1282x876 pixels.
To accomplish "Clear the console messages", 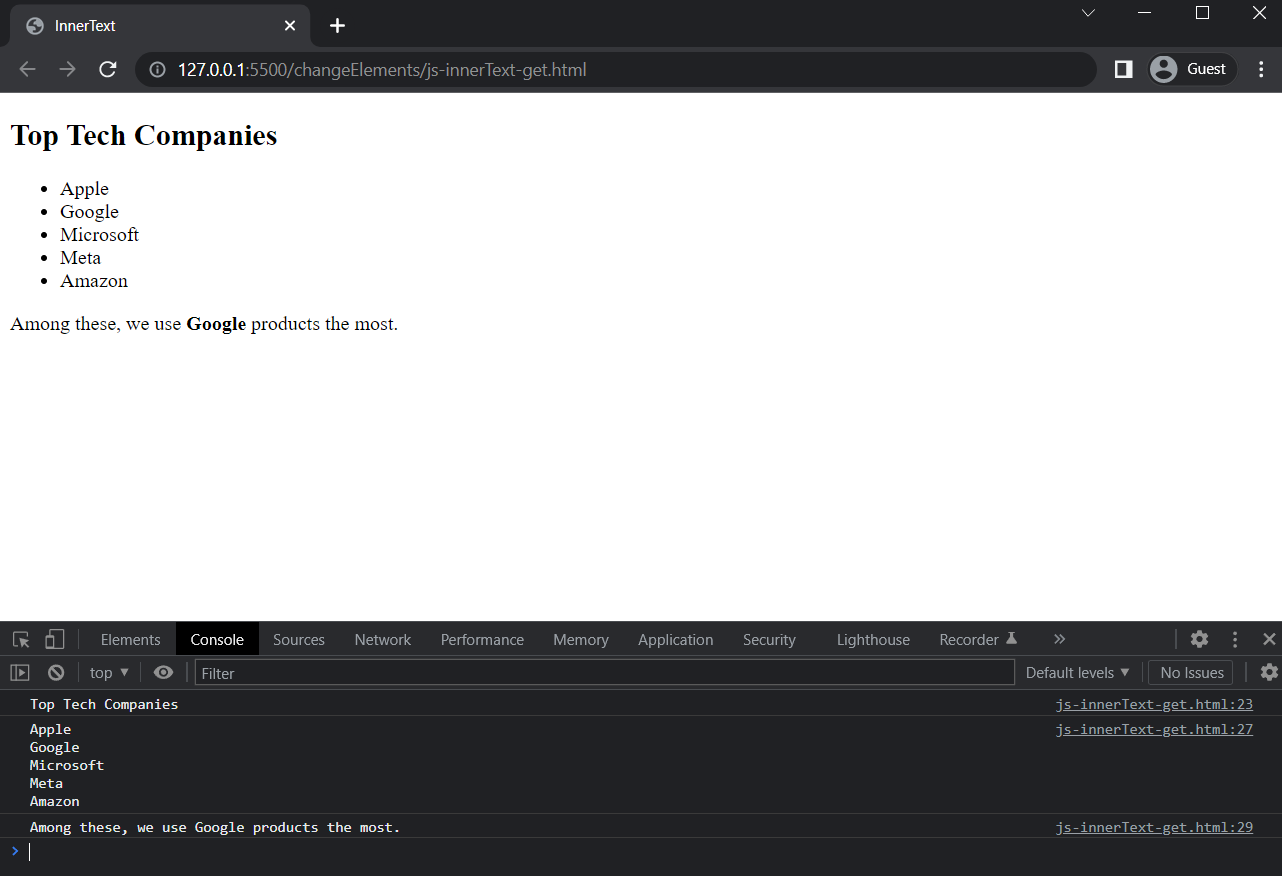I will click(56, 672).
